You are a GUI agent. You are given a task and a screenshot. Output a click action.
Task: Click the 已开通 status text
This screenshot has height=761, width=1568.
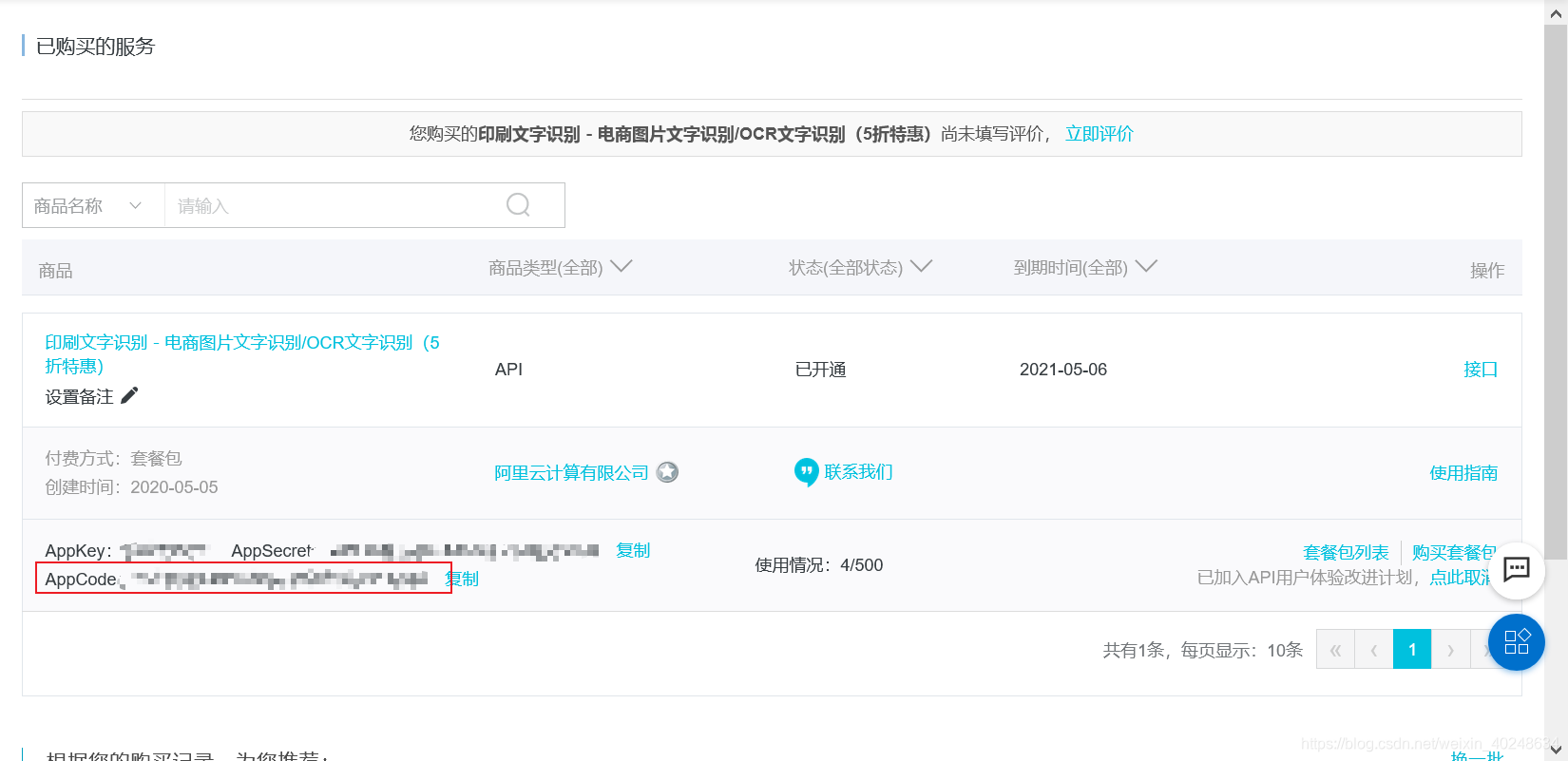(x=821, y=370)
